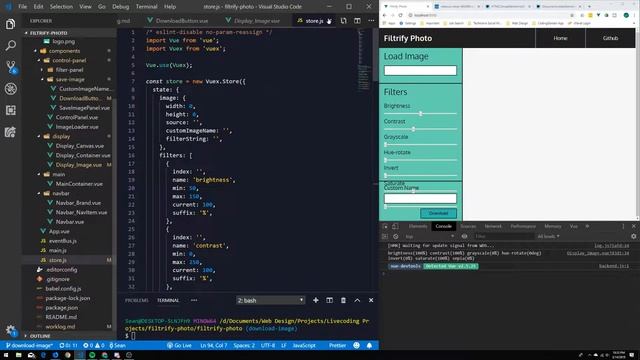Close the terminal panel
The width and height of the screenshot is (640, 360).
click(371, 300)
